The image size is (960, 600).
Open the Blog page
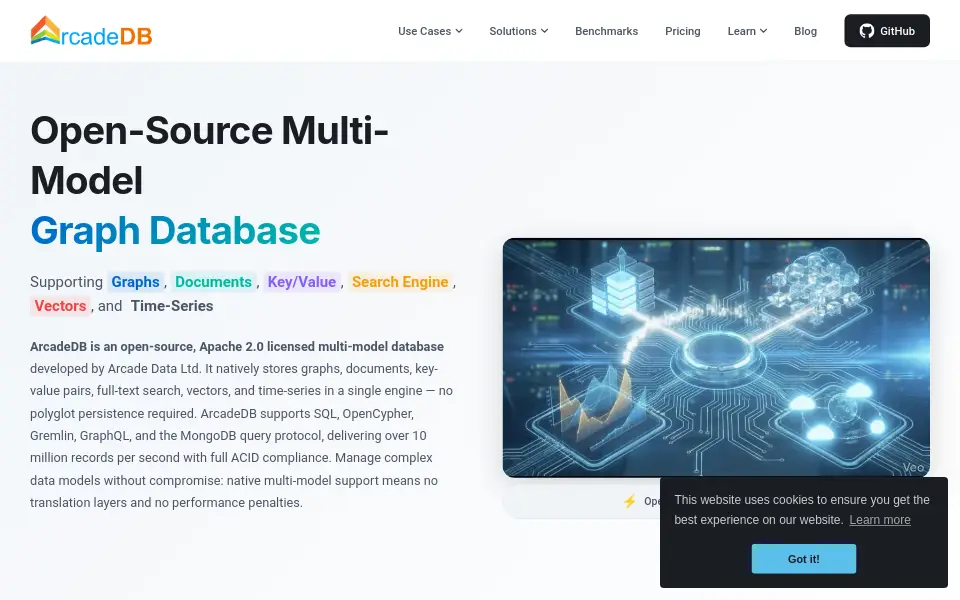(805, 31)
